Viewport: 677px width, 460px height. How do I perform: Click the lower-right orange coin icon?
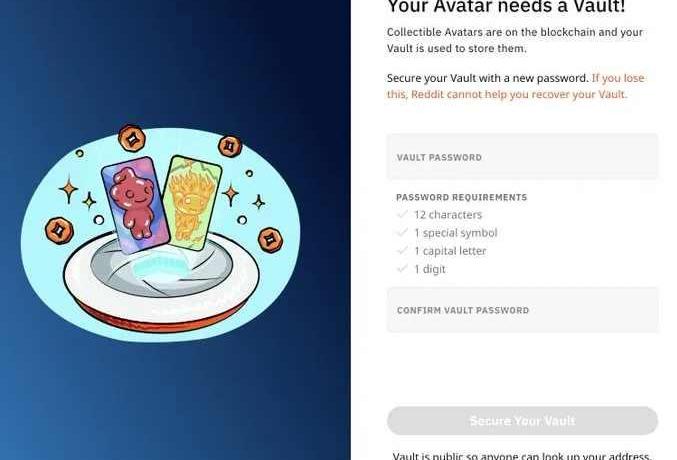click(x=270, y=240)
